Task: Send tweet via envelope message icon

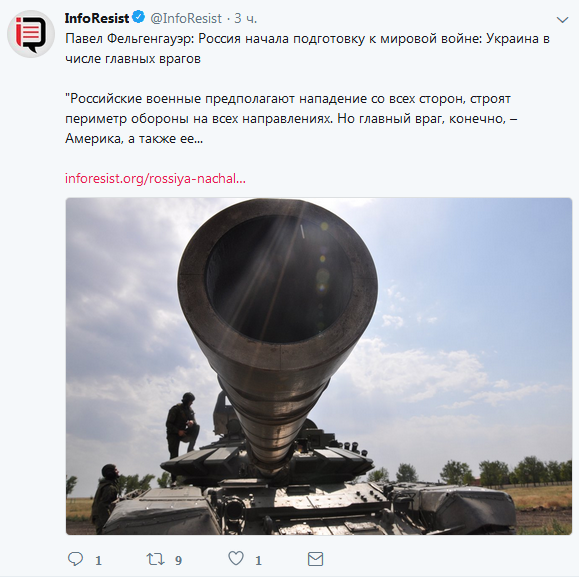Action: click(x=315, y=559)
